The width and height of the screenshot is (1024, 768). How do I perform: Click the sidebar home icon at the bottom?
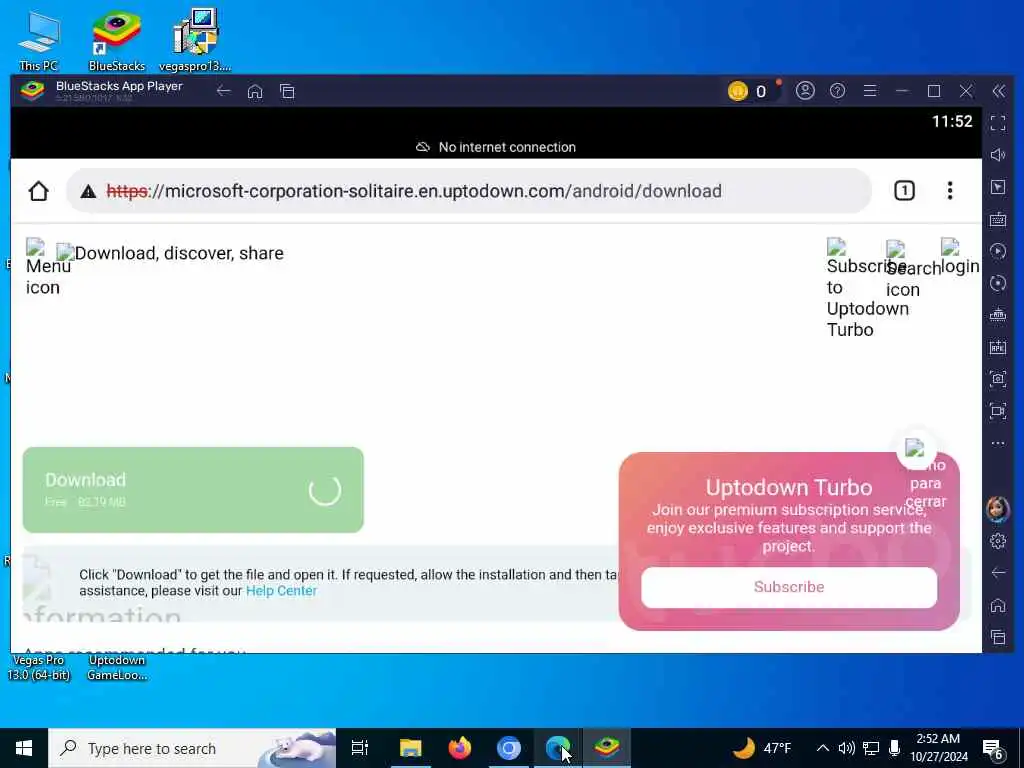[998, 605]
